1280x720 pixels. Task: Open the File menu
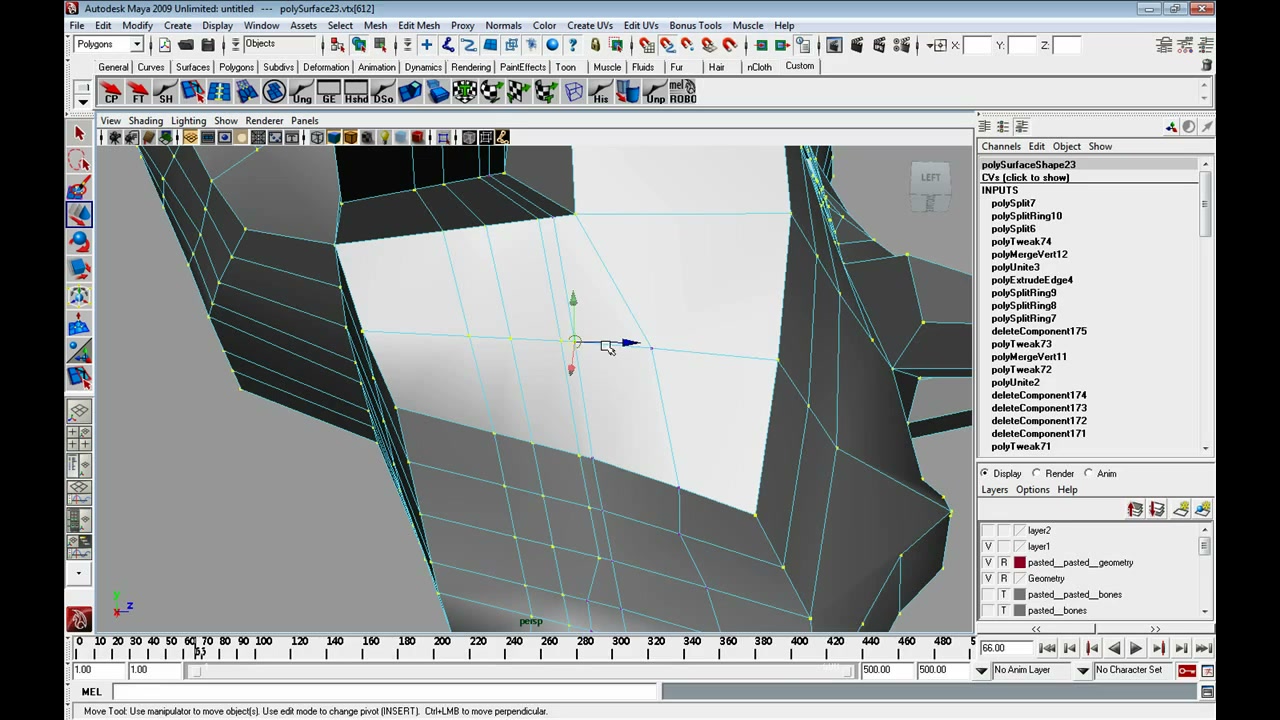point(77,25)
